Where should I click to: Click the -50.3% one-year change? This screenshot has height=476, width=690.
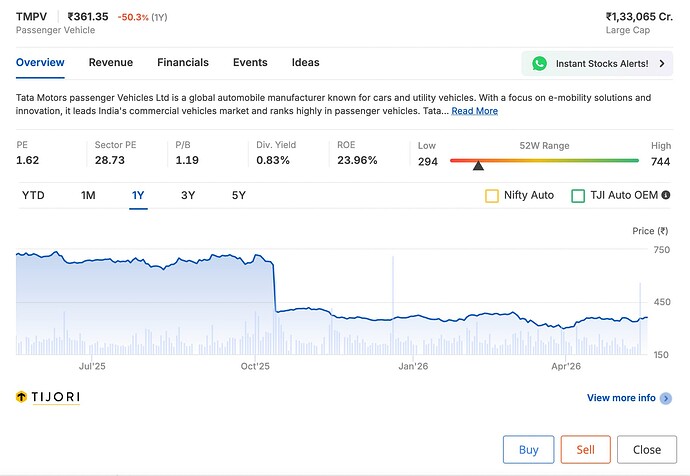click(x=133, y=17)
